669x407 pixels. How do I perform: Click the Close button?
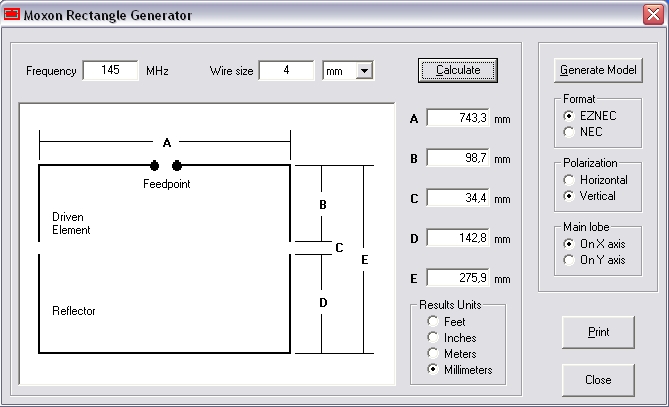(598, 380)
